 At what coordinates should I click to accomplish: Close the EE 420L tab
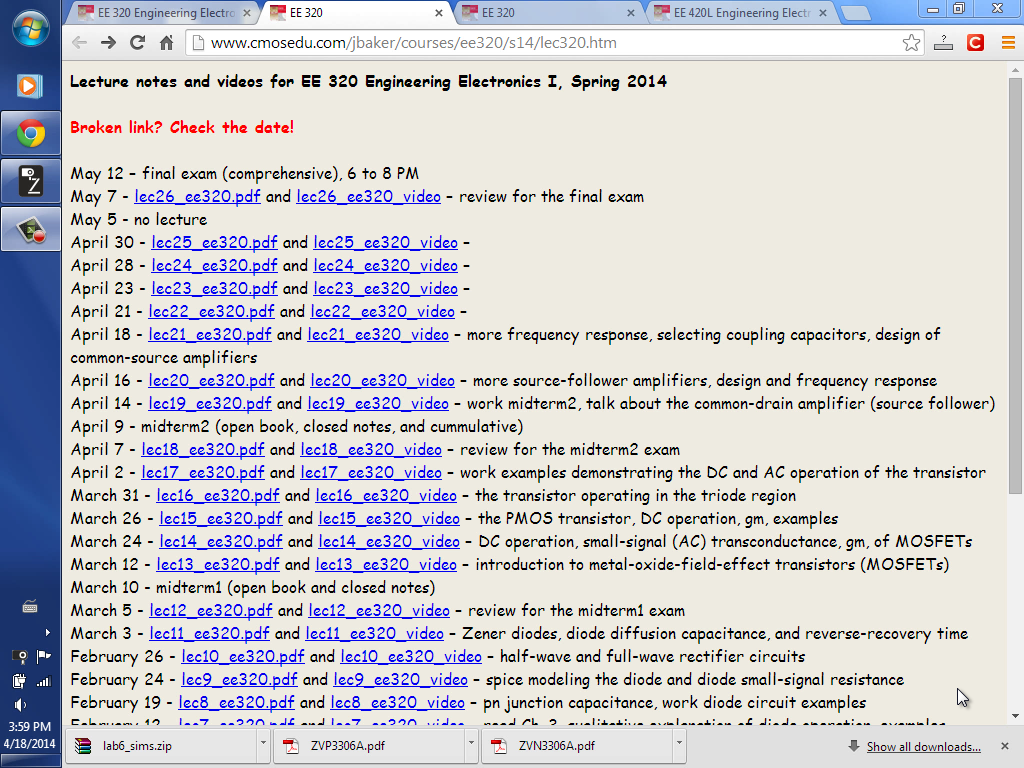coord(823,12)
